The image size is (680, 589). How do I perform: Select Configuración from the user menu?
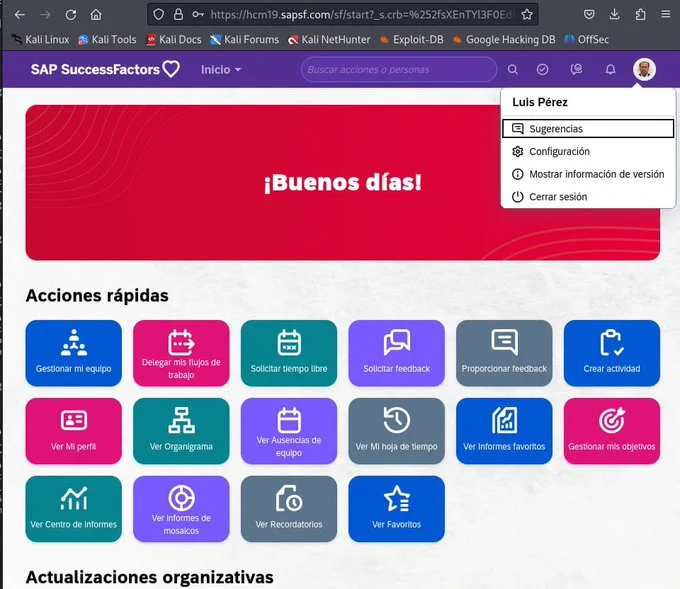(x=588, y=151)
